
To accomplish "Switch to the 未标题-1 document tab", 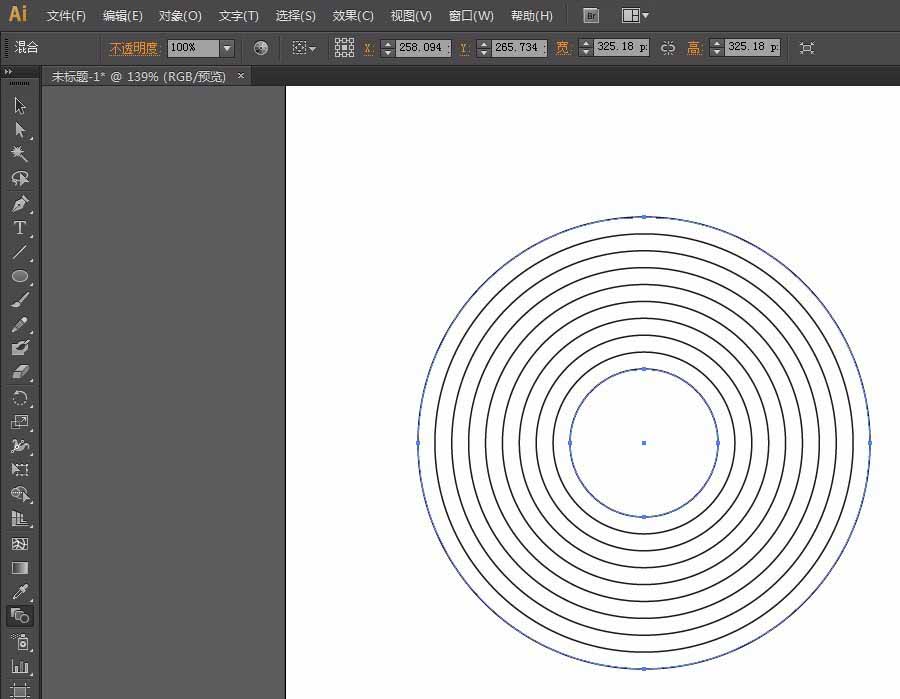I will click(138, 76).
